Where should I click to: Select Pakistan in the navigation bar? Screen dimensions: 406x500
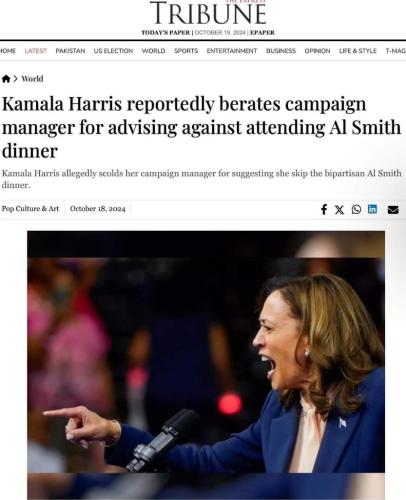[x=70, y=51]
